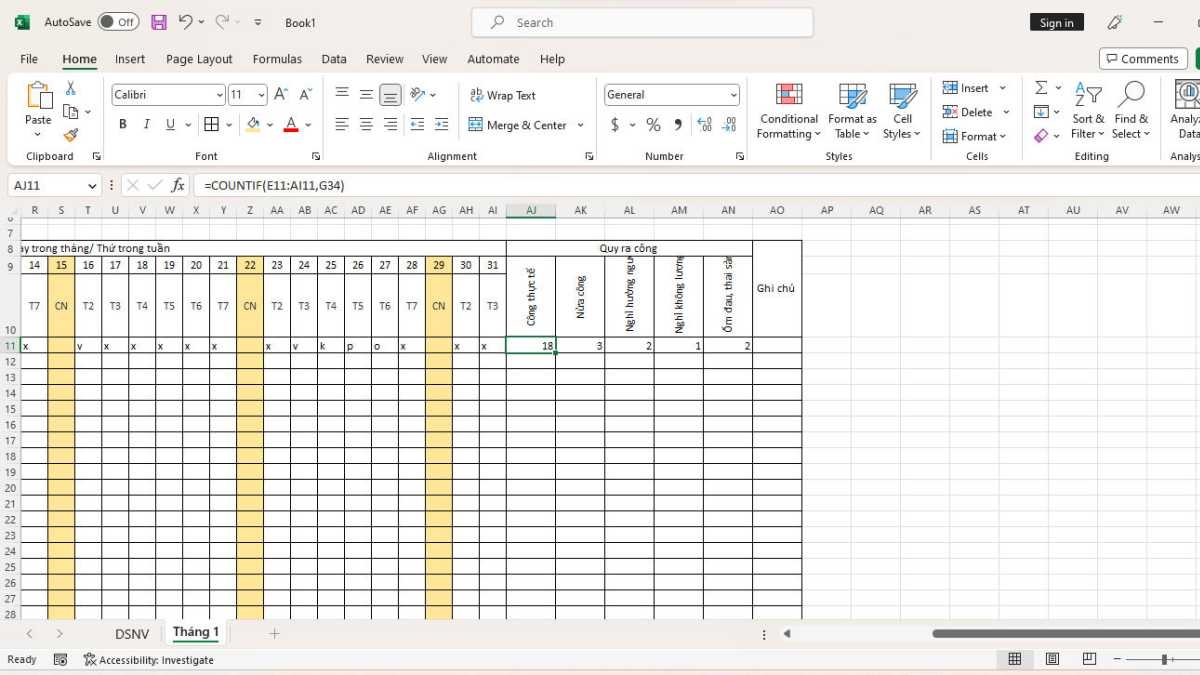This screenshot has height=675, width=1200.
Task: Click Insert Function fx icon
Action: click(x=178, y=185)
